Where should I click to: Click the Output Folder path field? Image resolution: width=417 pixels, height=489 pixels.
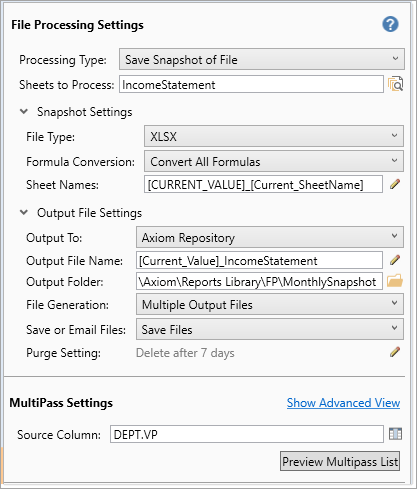259,281
